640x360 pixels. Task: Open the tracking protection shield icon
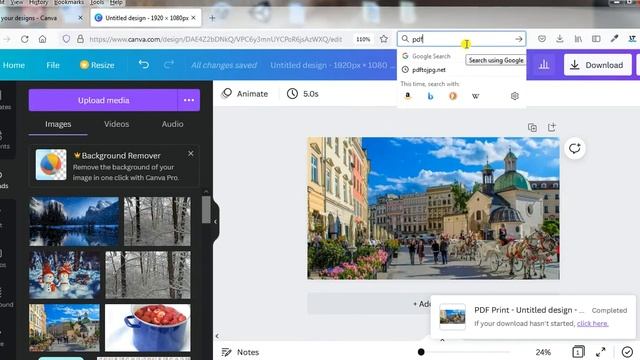click(x=66, y=39)
